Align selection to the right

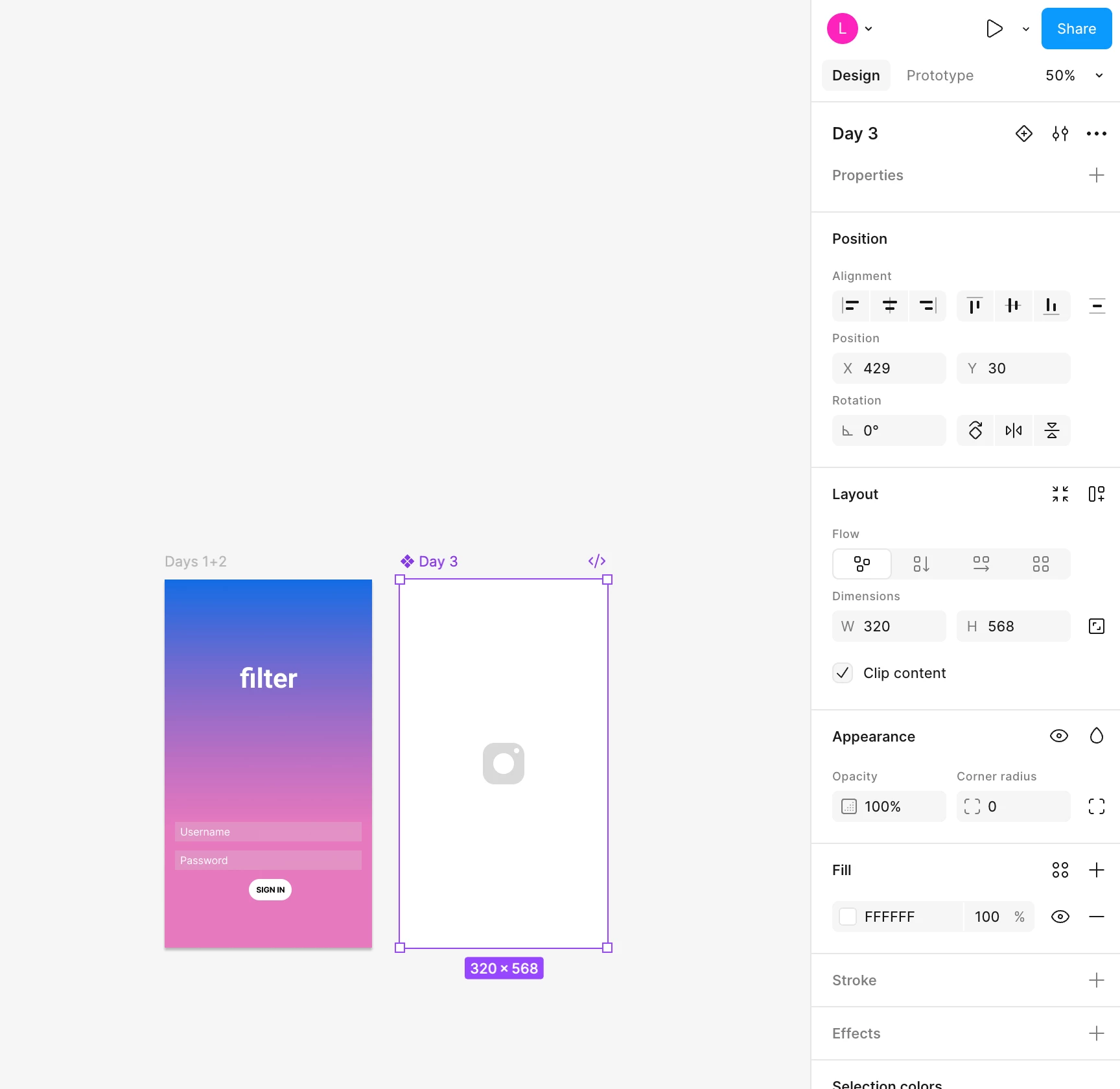pos(928,305)
